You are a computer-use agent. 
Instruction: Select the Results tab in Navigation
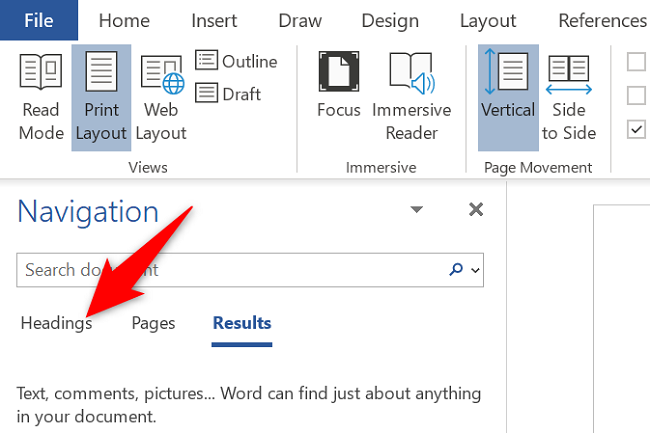[241, 323]
